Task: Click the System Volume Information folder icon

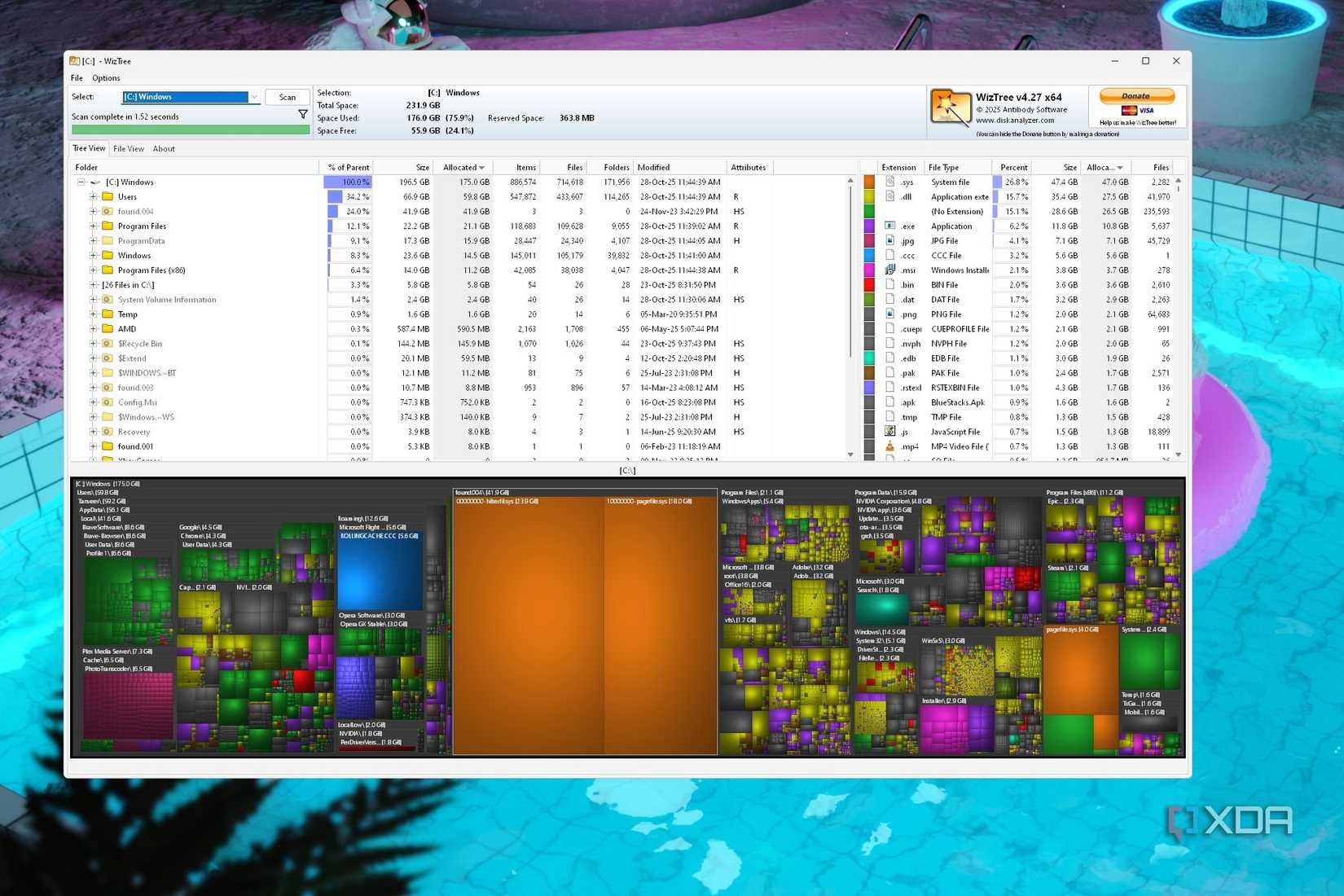Action: pyautogui.click(x=107, y=299)
